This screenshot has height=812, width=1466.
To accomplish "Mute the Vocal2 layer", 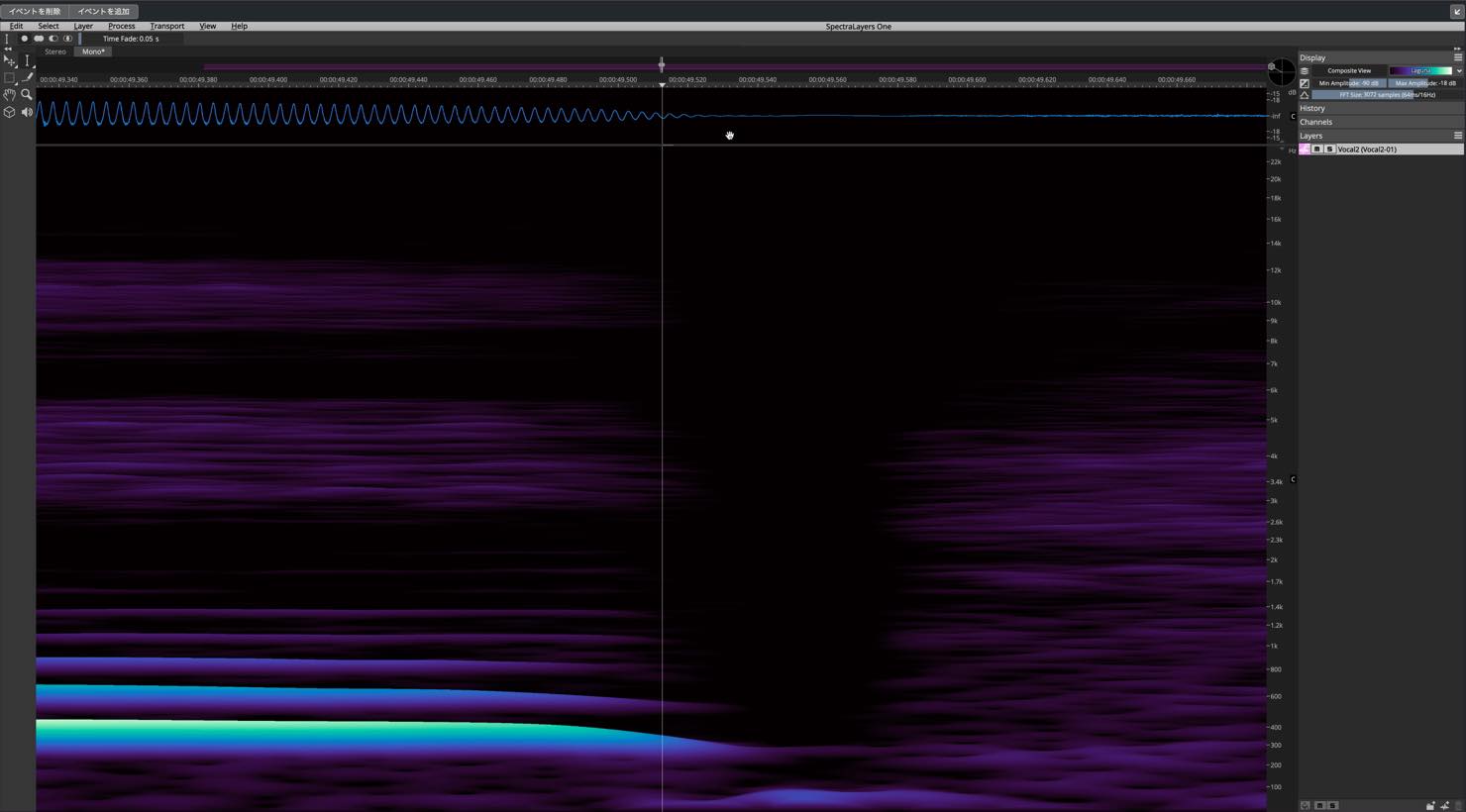I will click(1316, 150).
